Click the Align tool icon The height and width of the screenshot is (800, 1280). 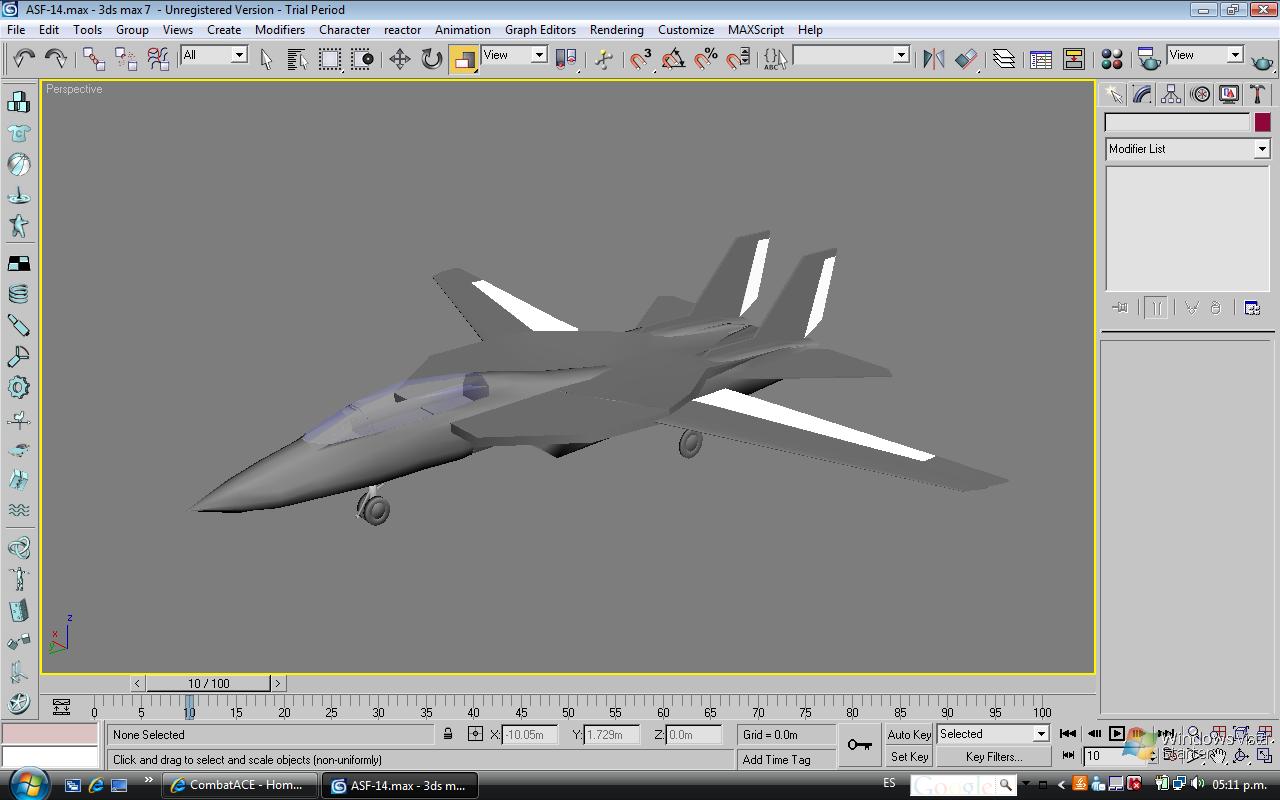tap(966, 59)
